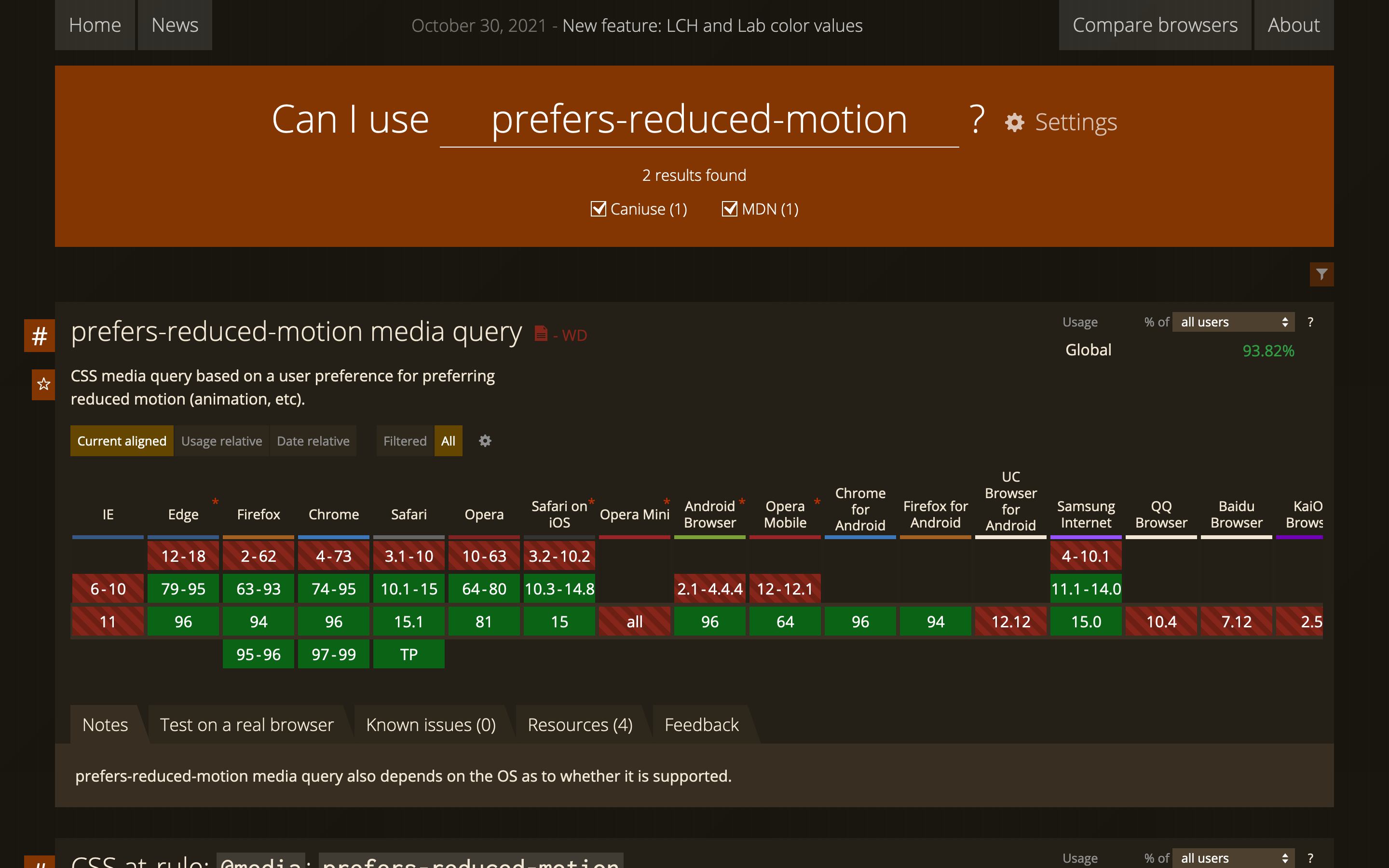Viewport: 1389px width, 868px height.
Task: Click the Compare browsers menu item
Action: [x=1153, y=25]
